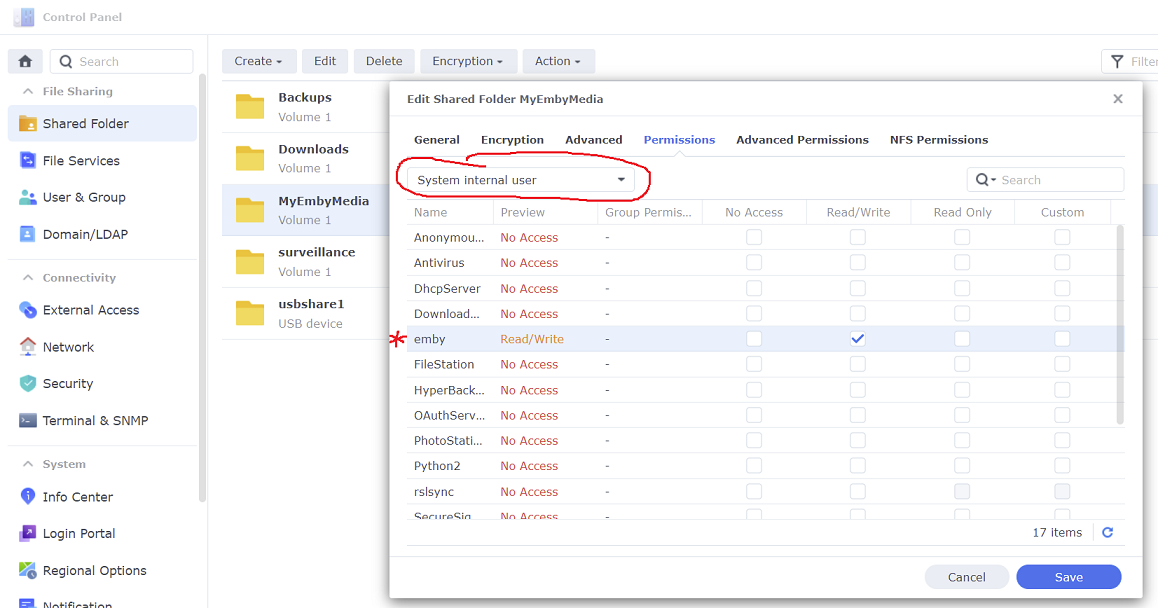Switch to Advanced Permissions tab
Screen dimensions: 1158x608
click(802, 140)
